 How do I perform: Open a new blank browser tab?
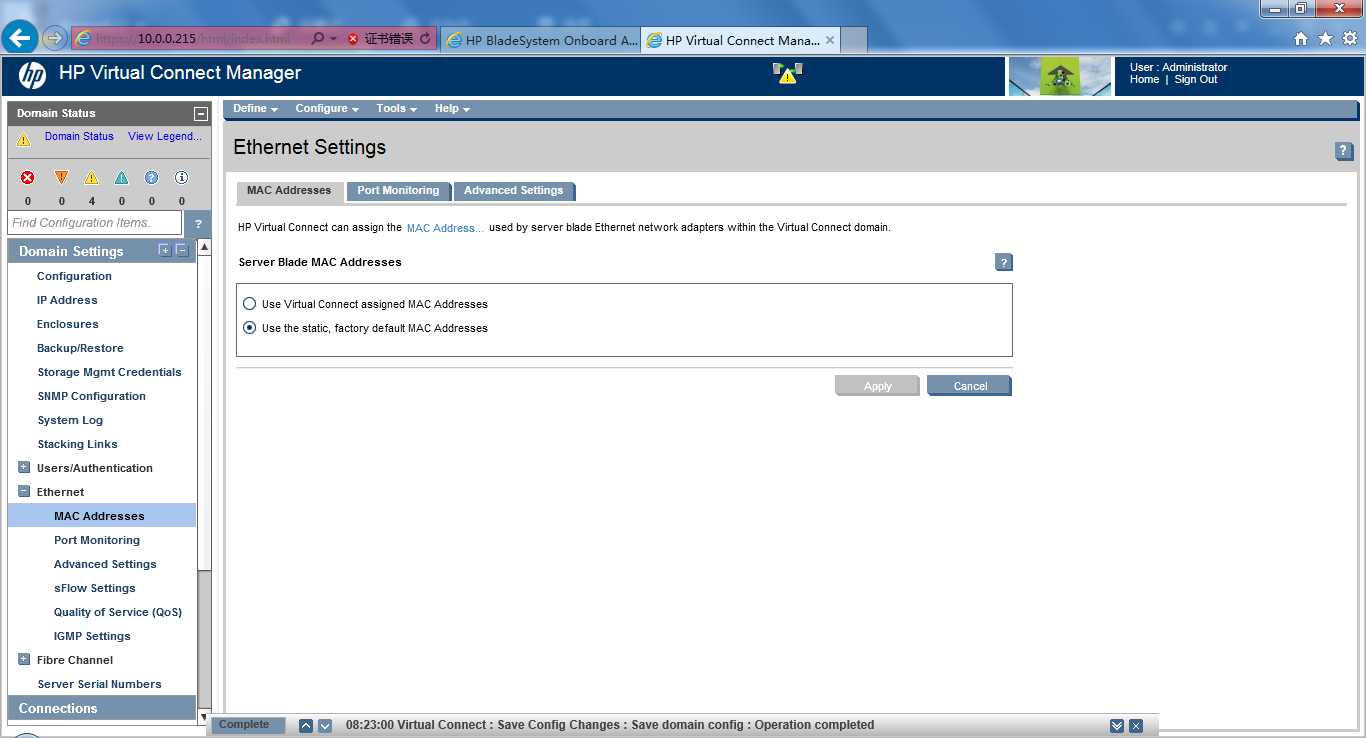click(x=854, y=40)
